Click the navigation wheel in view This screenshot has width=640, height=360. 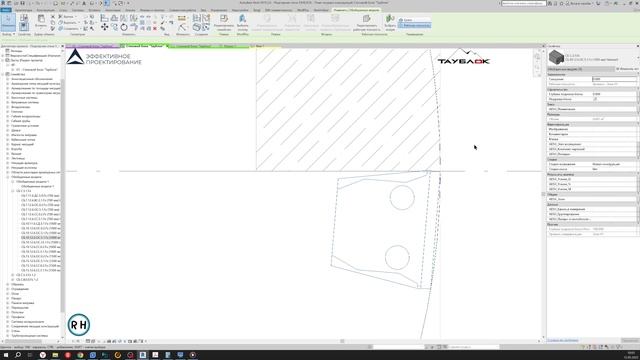pyautogui.click(x=537, y=57)
